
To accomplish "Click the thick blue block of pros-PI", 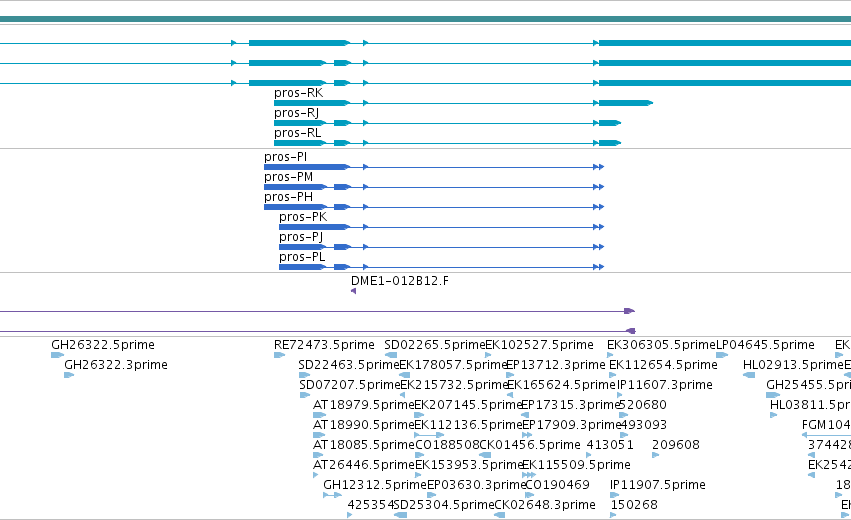I will [306, 167].
